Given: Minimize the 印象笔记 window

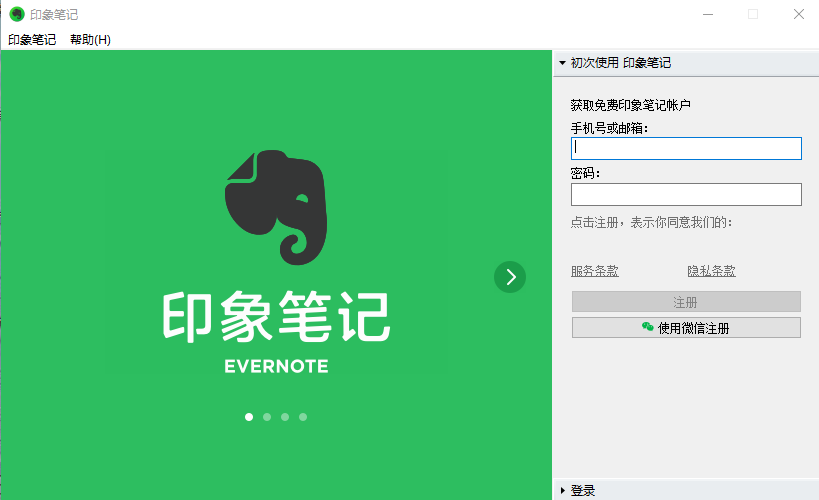Looking at the screenshot, I should click(708, 14).
